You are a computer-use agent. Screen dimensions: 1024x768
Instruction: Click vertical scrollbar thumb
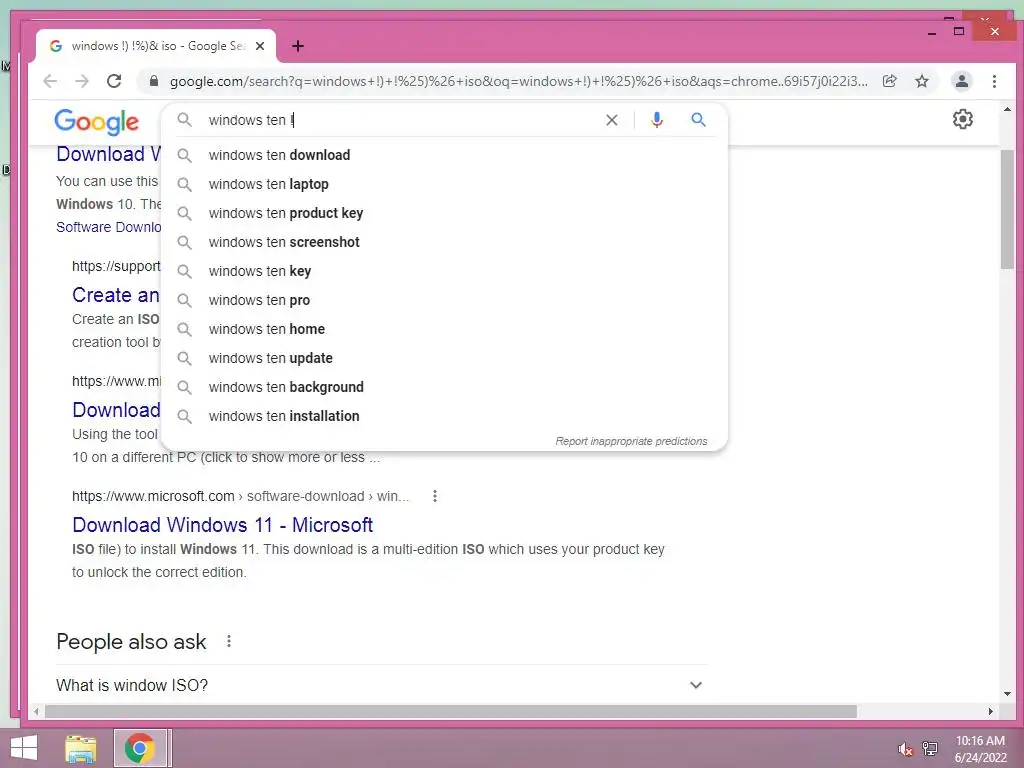(x=1007, y=209)
